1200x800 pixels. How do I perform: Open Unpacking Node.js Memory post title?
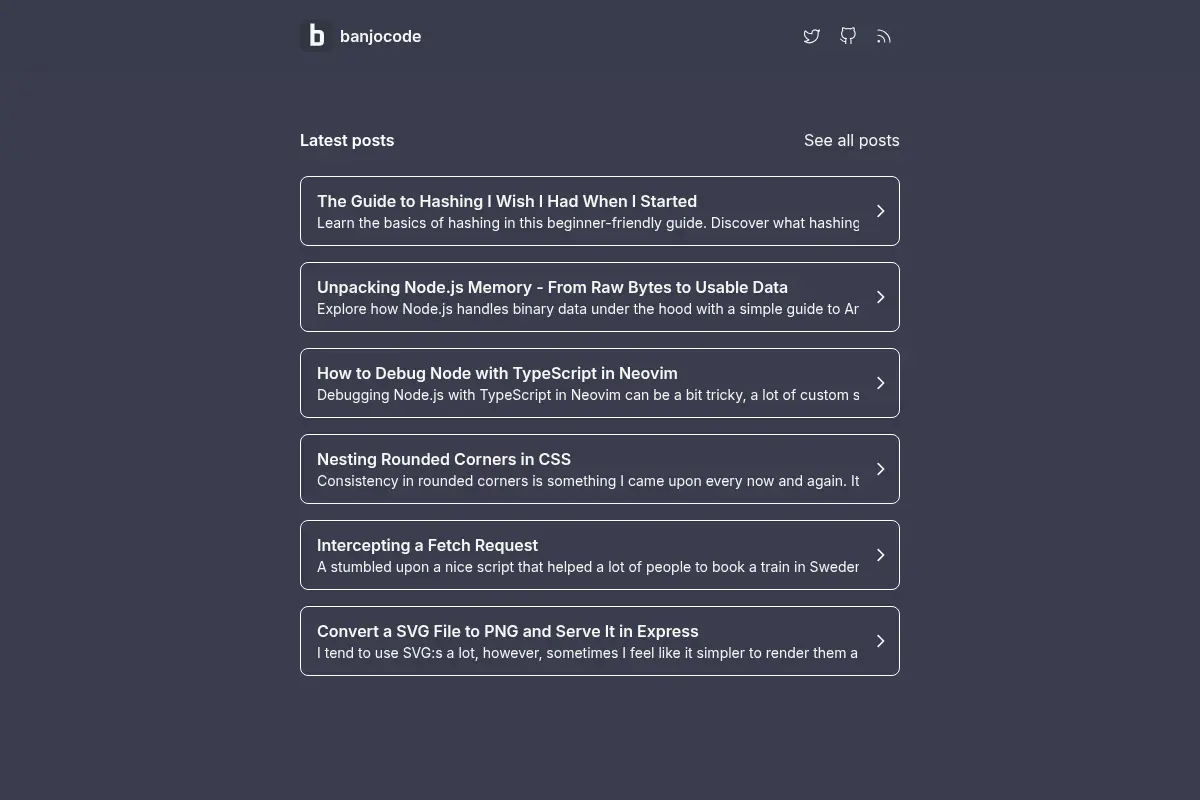[552, 287]
